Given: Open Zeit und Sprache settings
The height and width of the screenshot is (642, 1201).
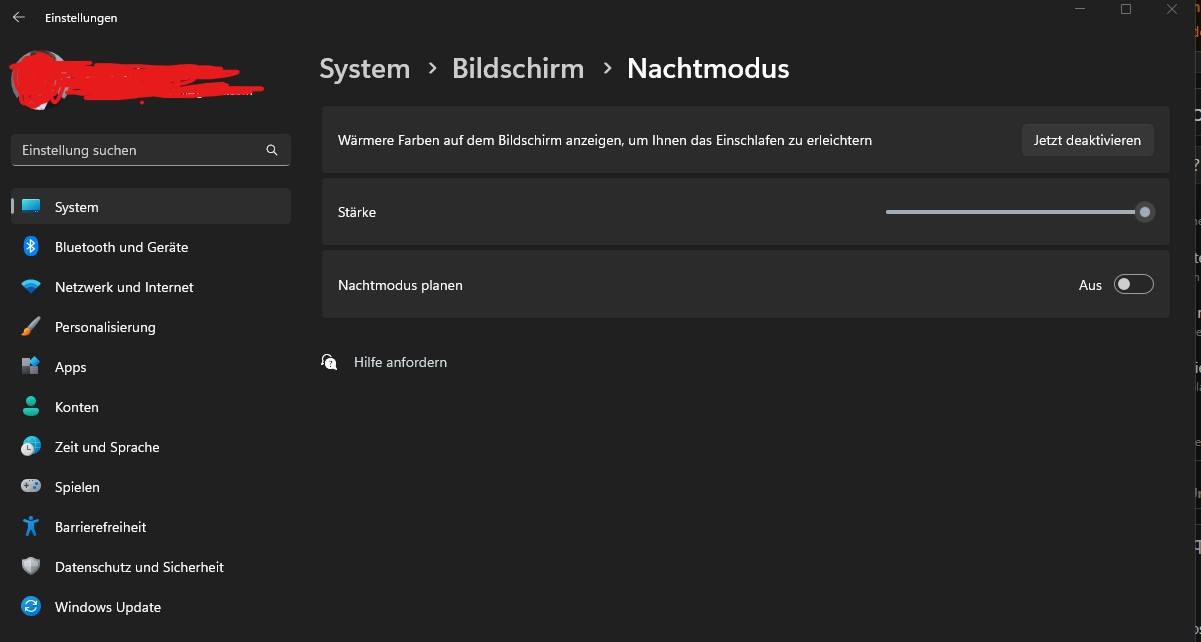Looking at the screenshot, I should tap(151, 447).
